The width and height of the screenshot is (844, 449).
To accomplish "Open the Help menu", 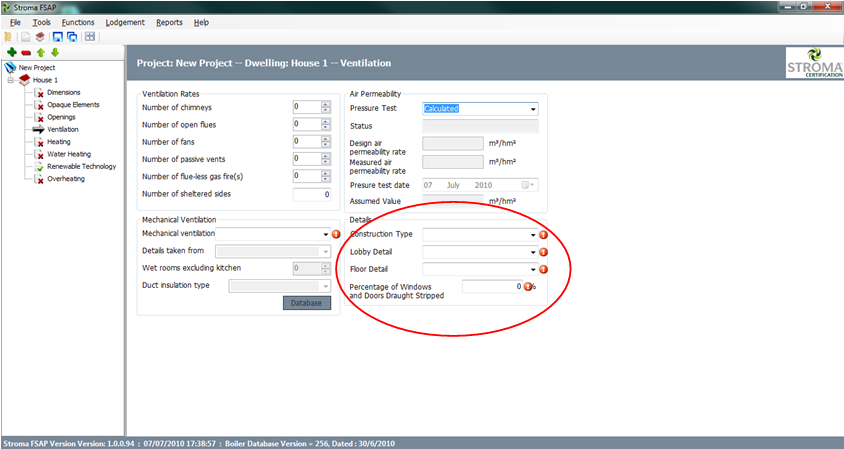I will [x=201, y=22].
